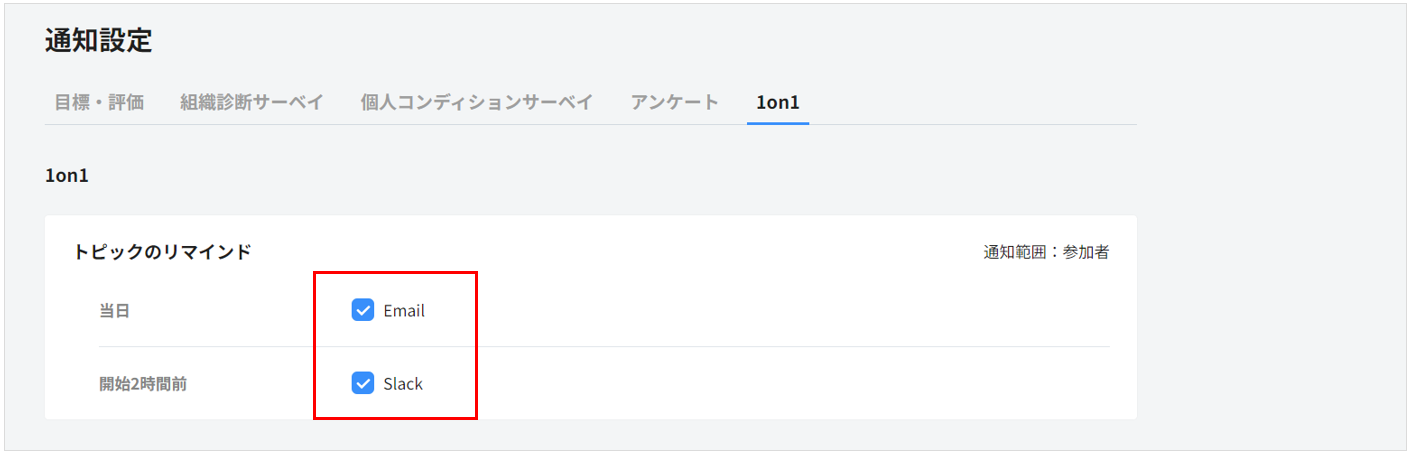Image resolution: width=1409 pixels, height=456 pixels.
Task: Click the blue underline under the 1on1 tab
Action: tap(778, 123)
